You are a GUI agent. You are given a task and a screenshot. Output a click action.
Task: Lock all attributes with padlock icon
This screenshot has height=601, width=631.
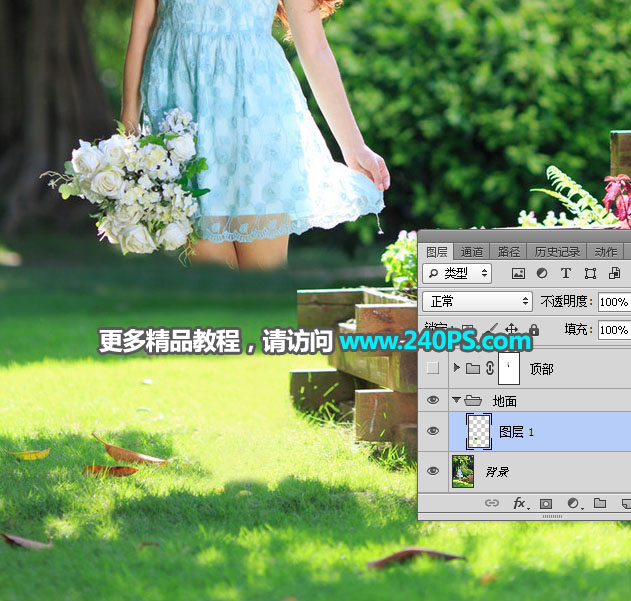534,330
